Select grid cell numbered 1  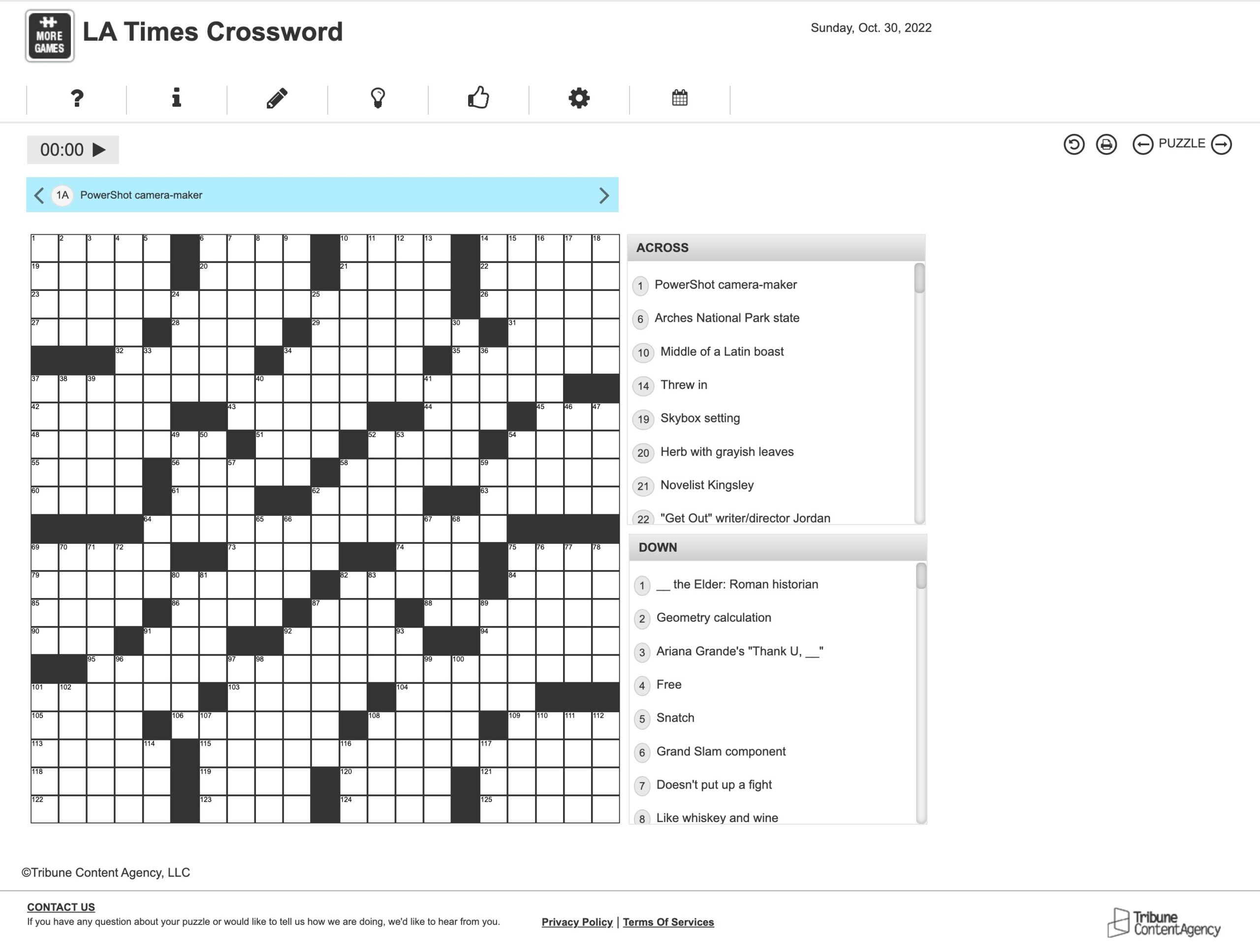[x=44, y=248]
